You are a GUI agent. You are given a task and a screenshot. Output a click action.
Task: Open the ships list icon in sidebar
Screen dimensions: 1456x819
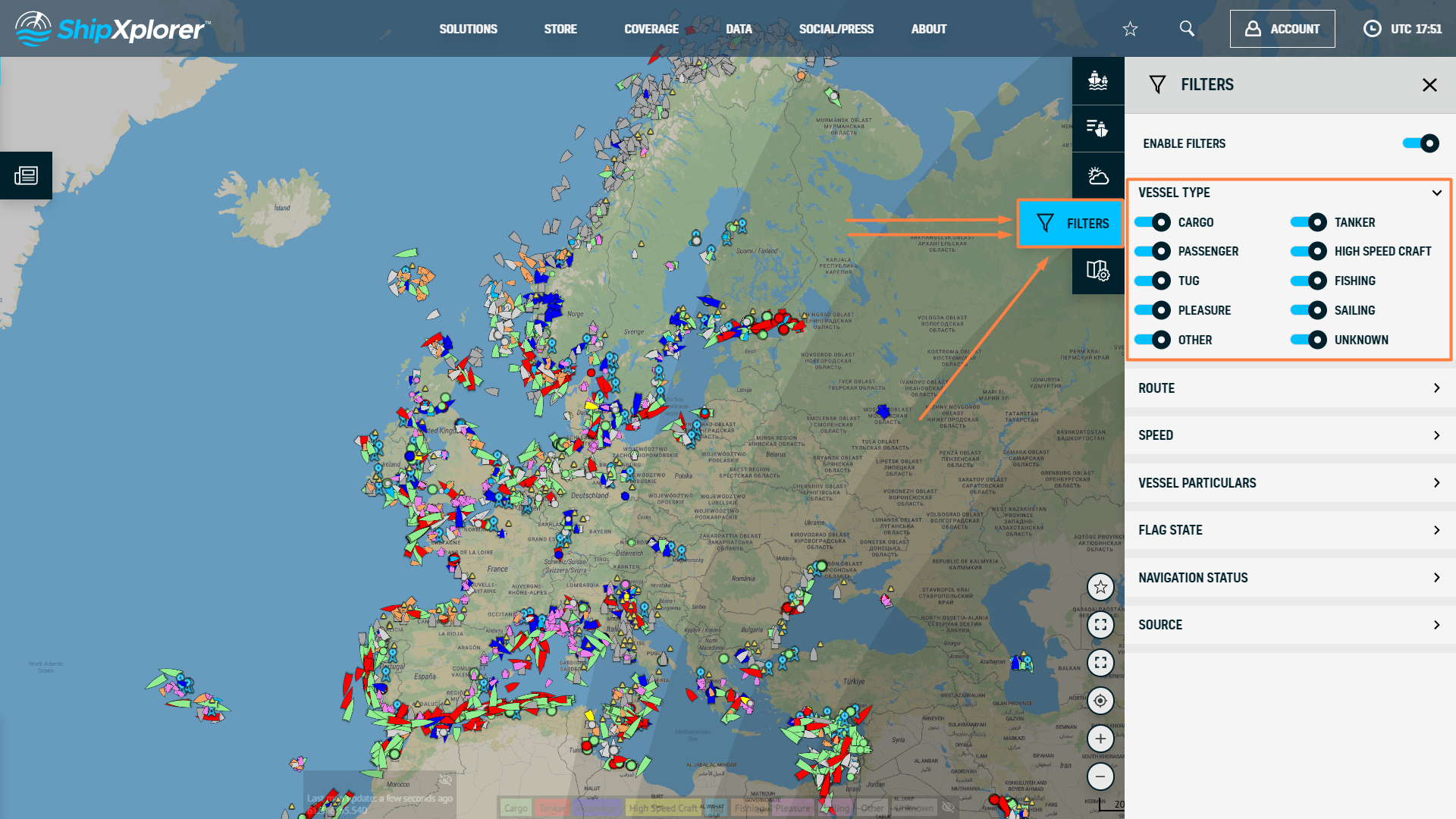coord(1097,80)
